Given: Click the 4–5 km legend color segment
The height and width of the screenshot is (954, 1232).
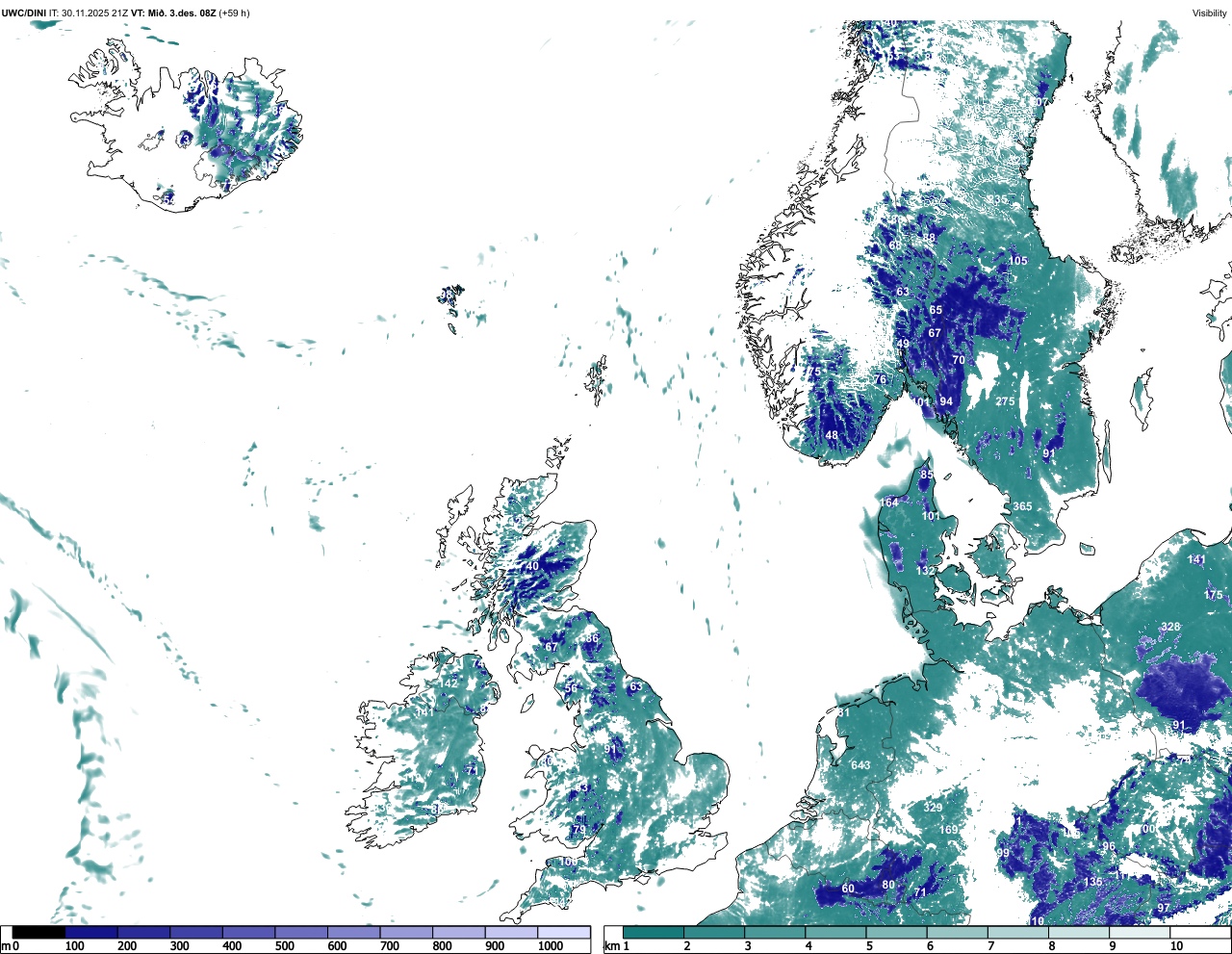Looking at the screenshot, I should pos(835,932).
